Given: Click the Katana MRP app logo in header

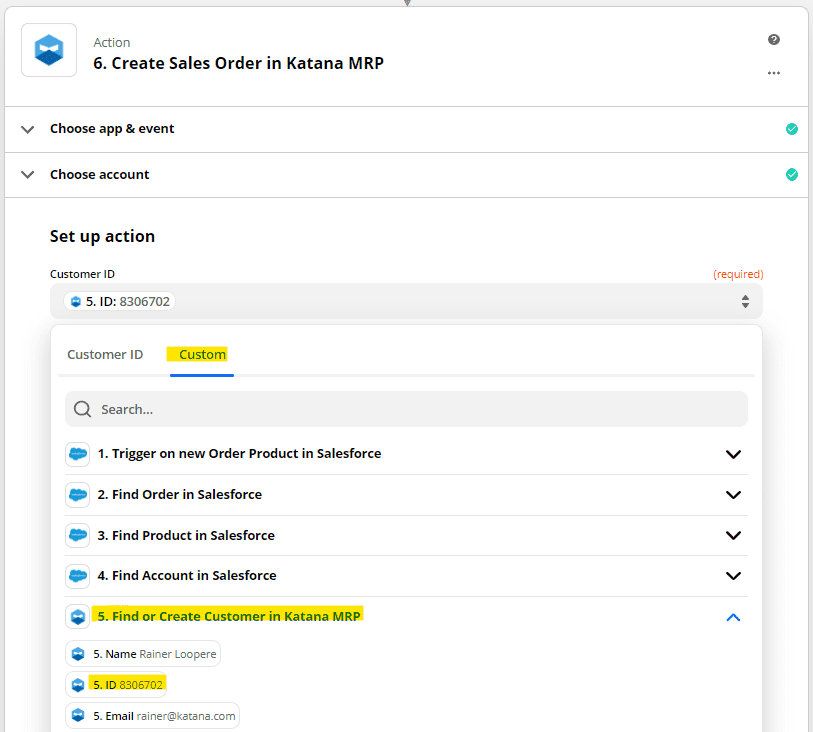Looking at the screenshot, I should pos(49,50).
